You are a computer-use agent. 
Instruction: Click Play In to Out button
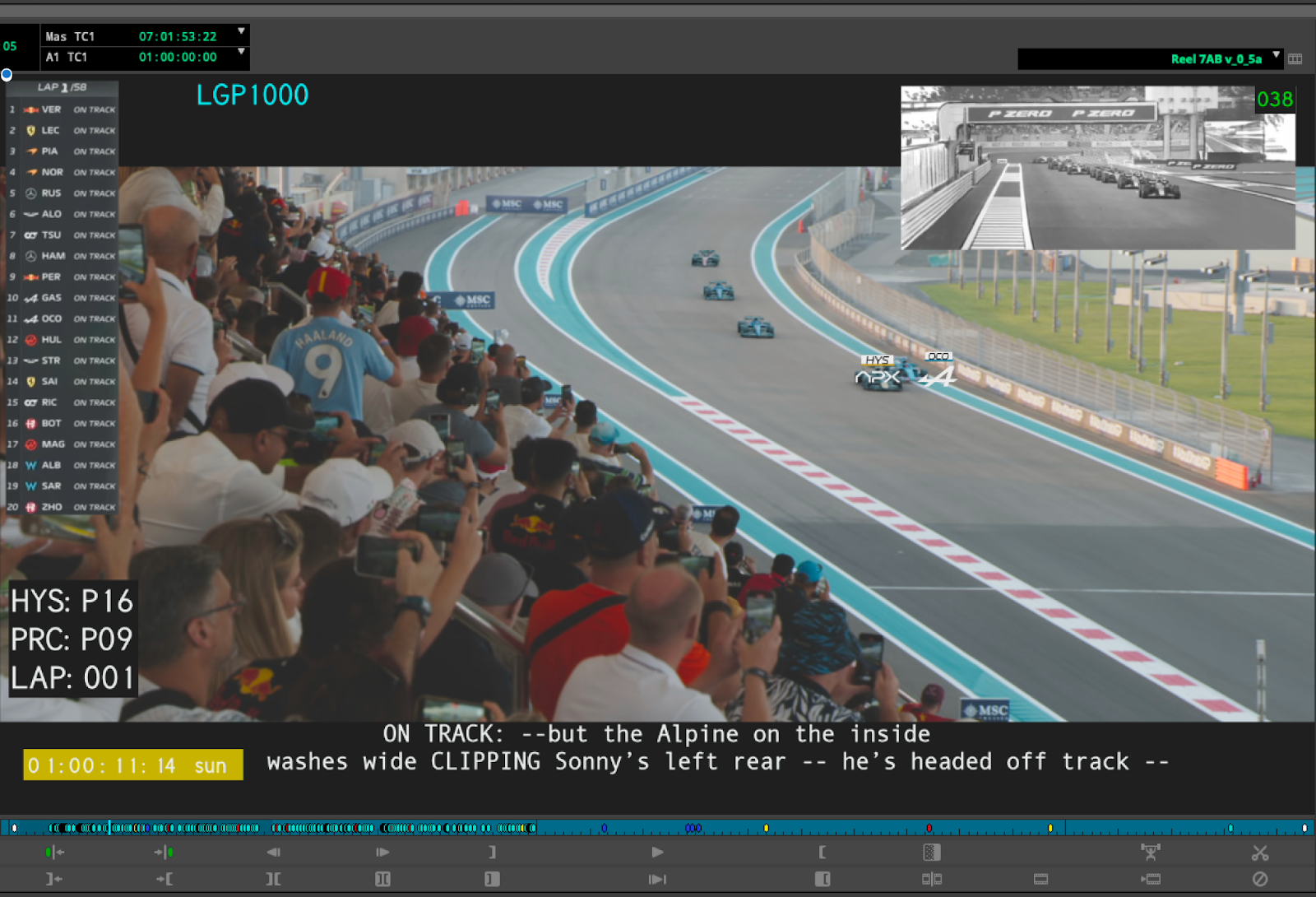point(657,879)
